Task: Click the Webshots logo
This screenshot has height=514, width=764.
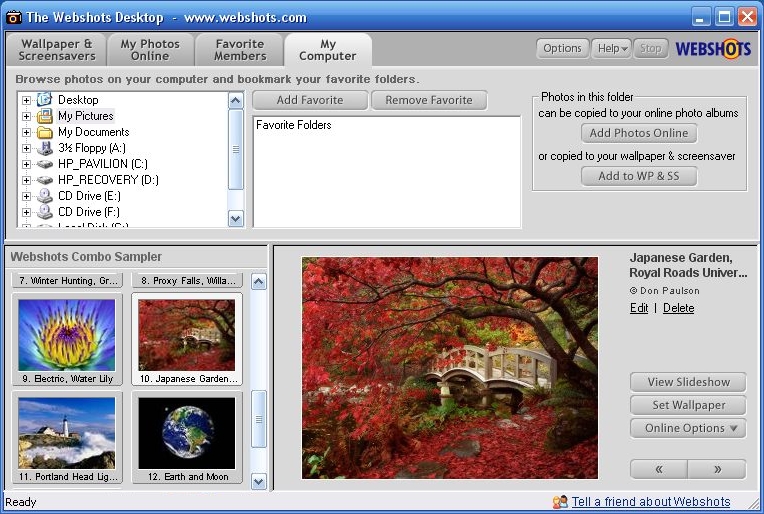Action: (713, 49)
